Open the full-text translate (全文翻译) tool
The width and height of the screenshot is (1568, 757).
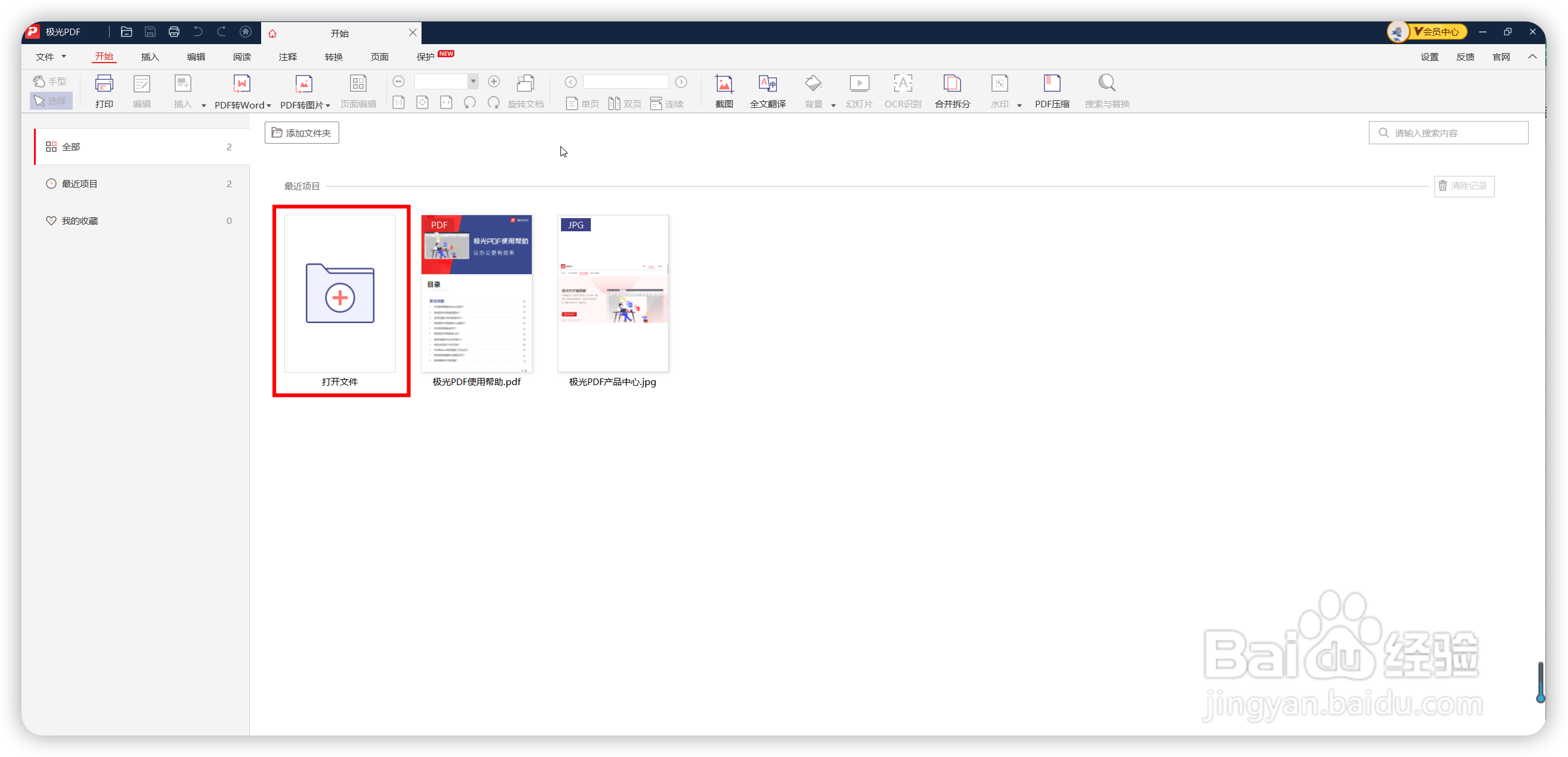pos(767,84)
